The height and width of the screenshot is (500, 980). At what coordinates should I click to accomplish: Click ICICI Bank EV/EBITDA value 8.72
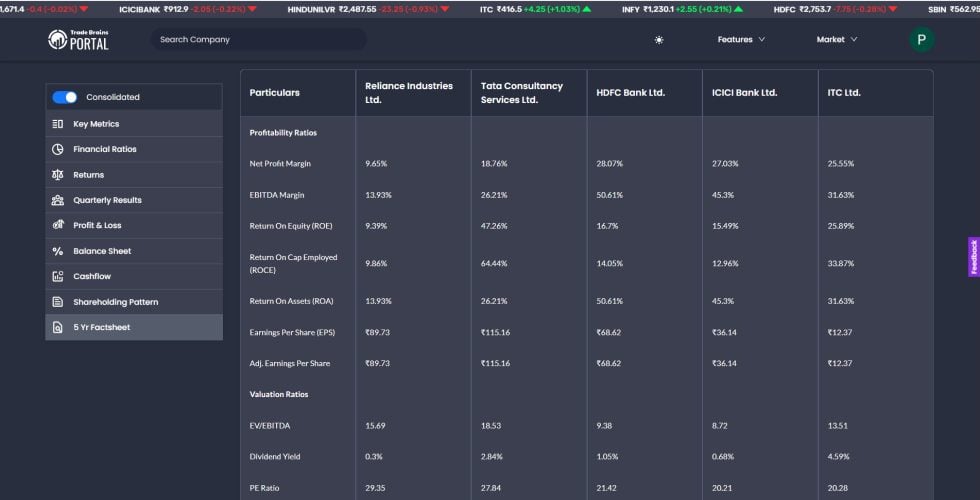point(720,426)
